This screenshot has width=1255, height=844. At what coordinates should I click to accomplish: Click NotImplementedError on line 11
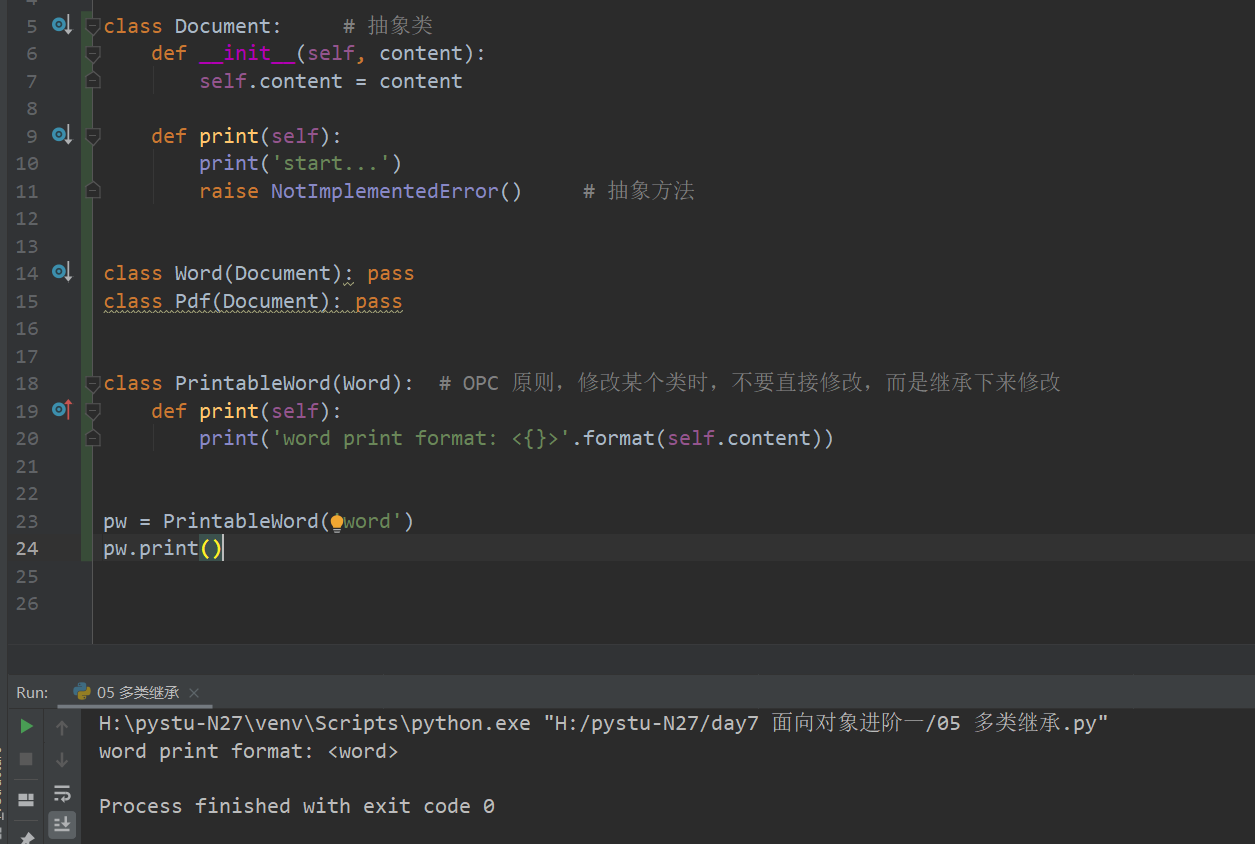[384, 191]
